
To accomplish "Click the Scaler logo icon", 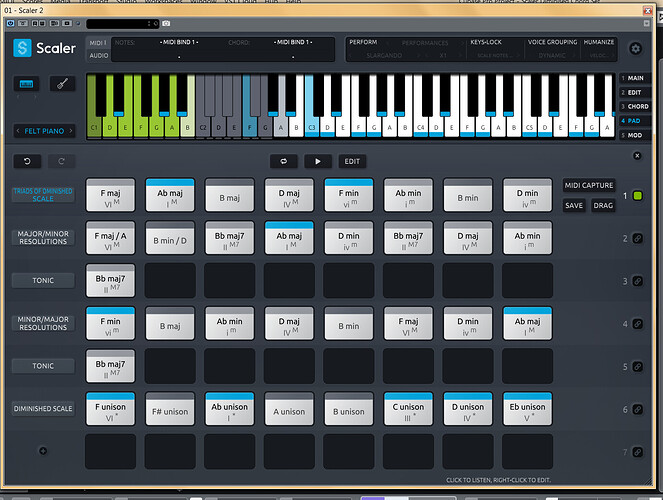I will pyautogui.click(x=22, y=48).
